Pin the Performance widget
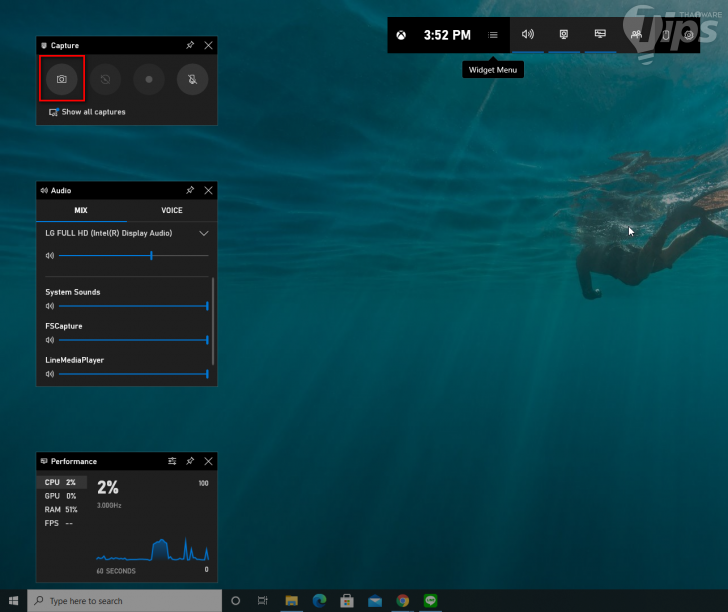 190,461
